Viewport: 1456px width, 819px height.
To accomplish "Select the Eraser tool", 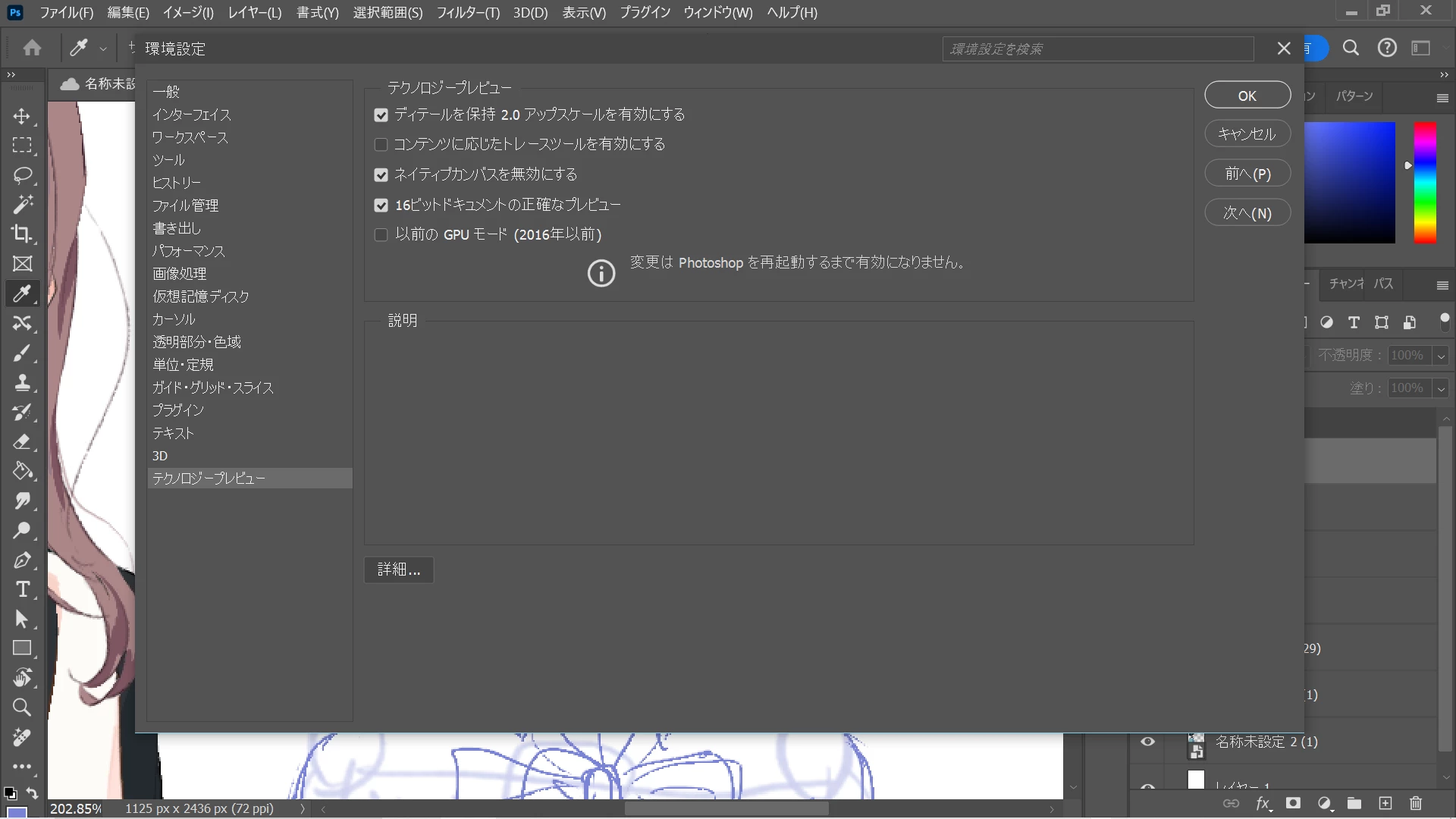I will [22, 441].
